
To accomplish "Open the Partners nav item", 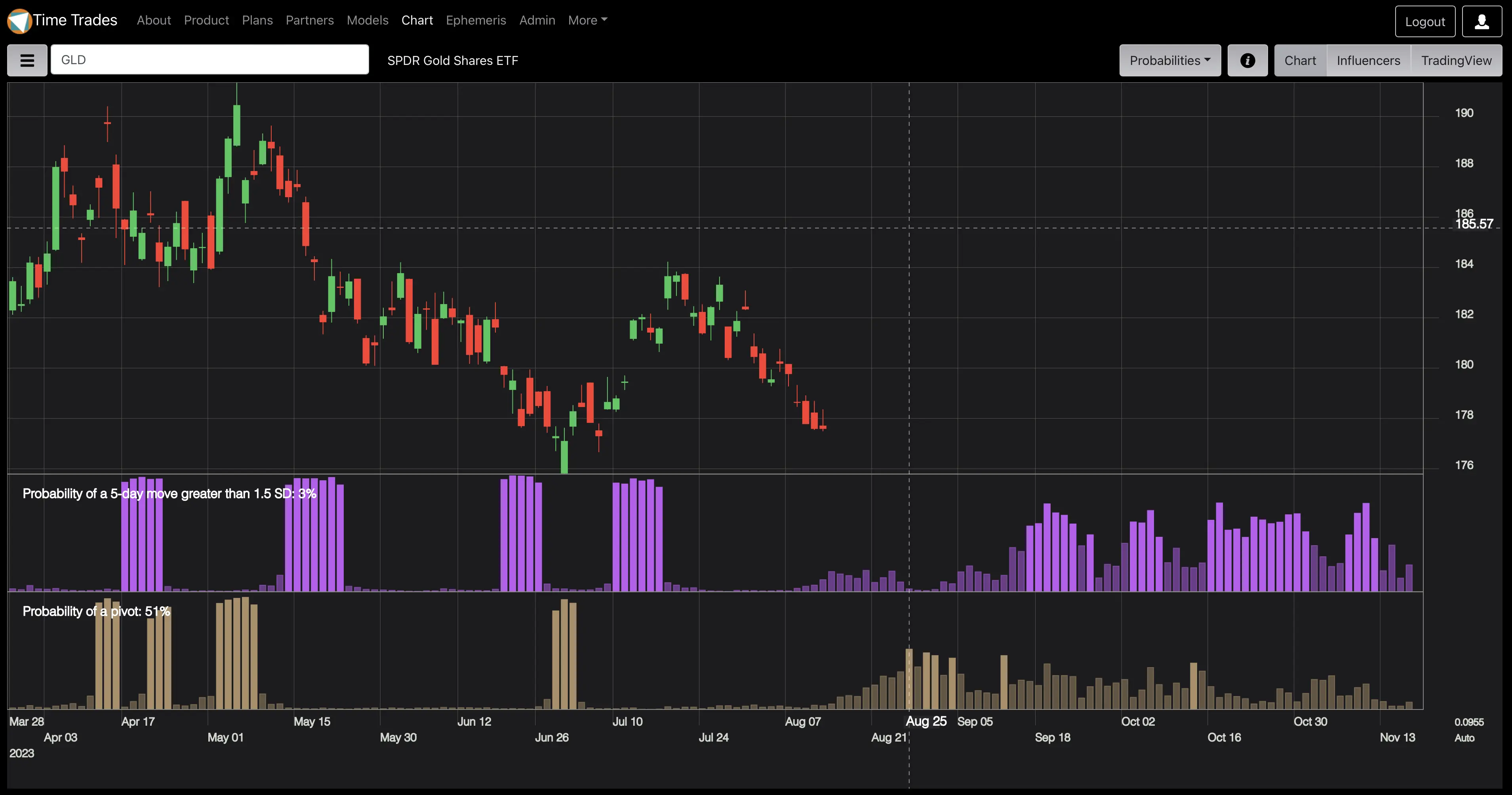I will (309, 20).
